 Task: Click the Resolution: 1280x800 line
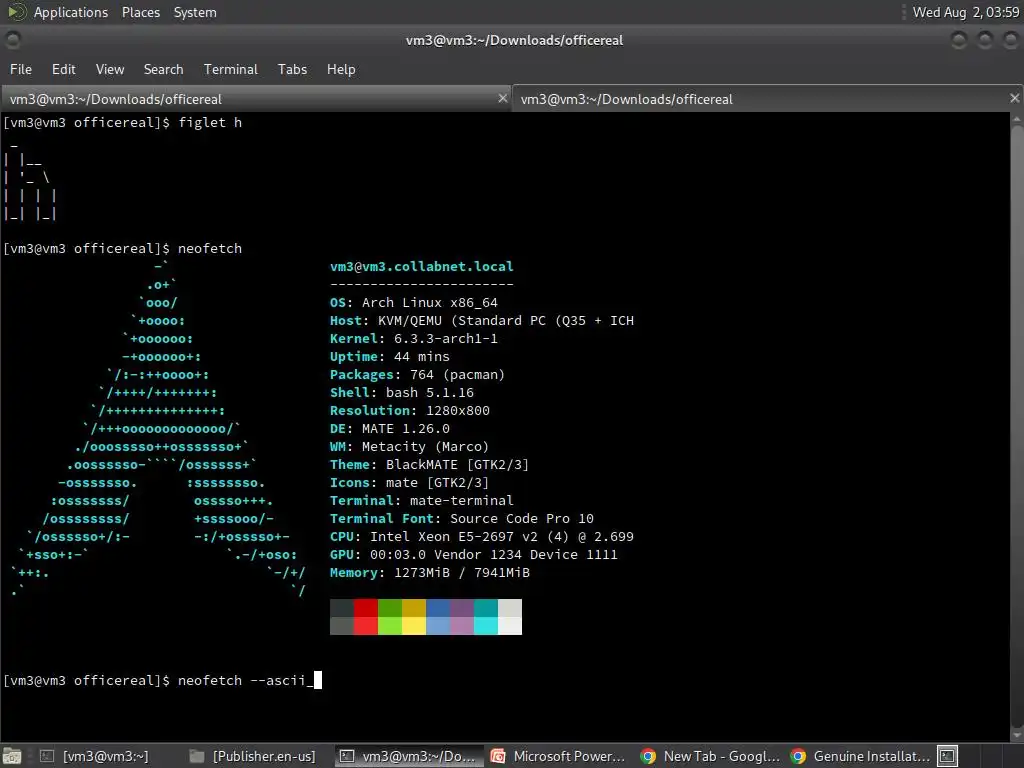click(x=409, y=411)
